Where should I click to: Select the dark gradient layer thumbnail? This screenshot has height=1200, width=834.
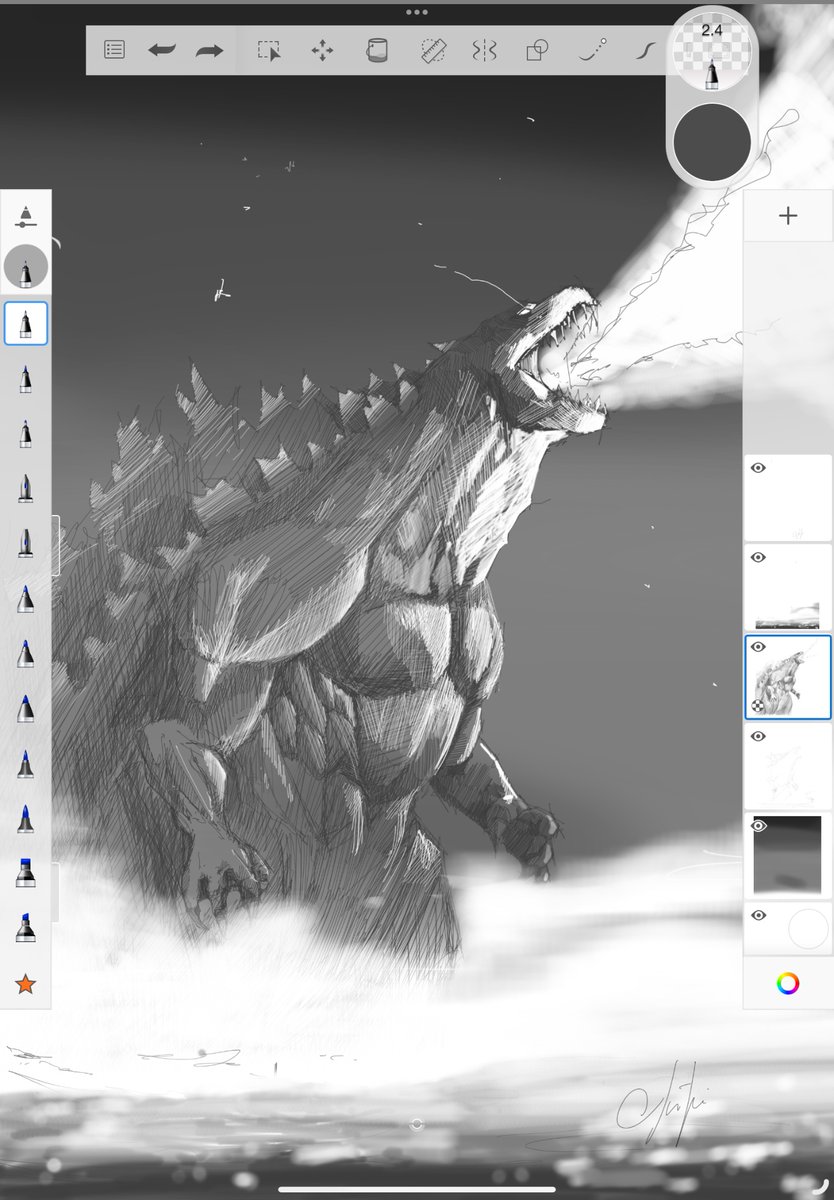click(788, 856)
